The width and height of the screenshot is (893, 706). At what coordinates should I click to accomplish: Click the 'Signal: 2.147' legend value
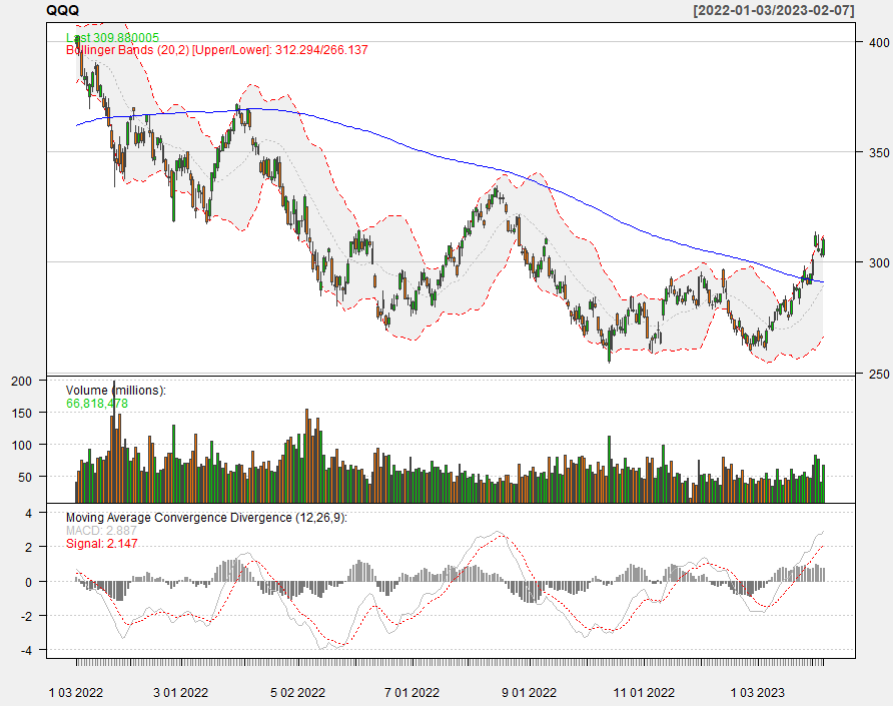click(102, 544)
